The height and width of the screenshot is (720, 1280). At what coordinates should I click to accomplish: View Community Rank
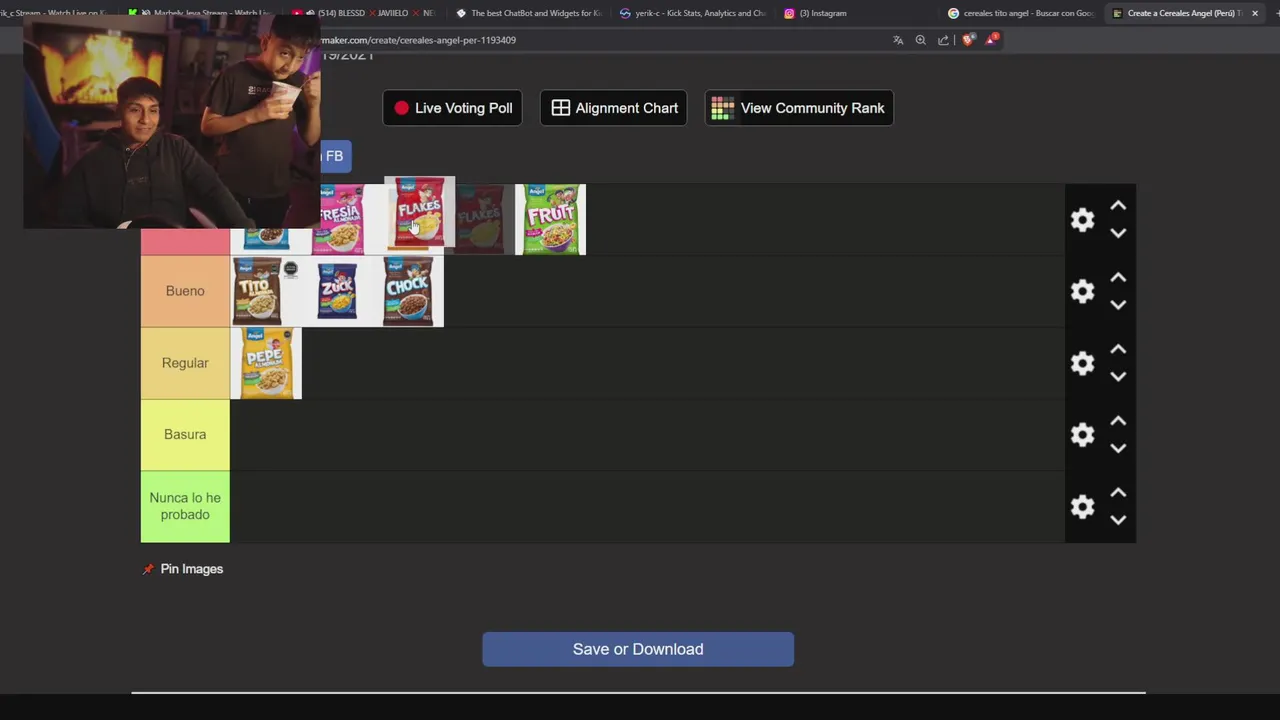(x=799, y=108)
